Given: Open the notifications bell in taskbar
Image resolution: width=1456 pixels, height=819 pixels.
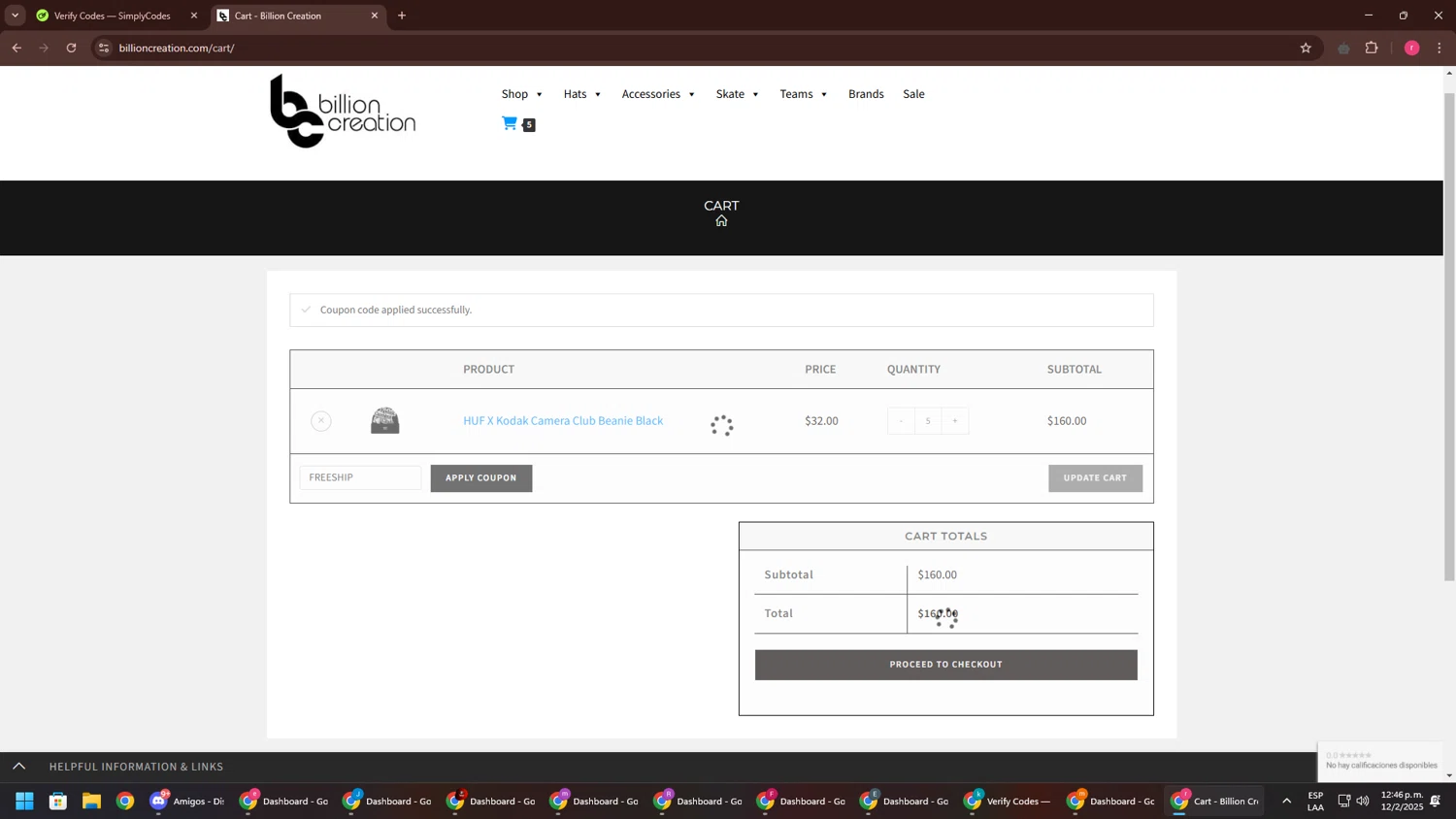Looking at the screenshot, I should [1436, 802].
